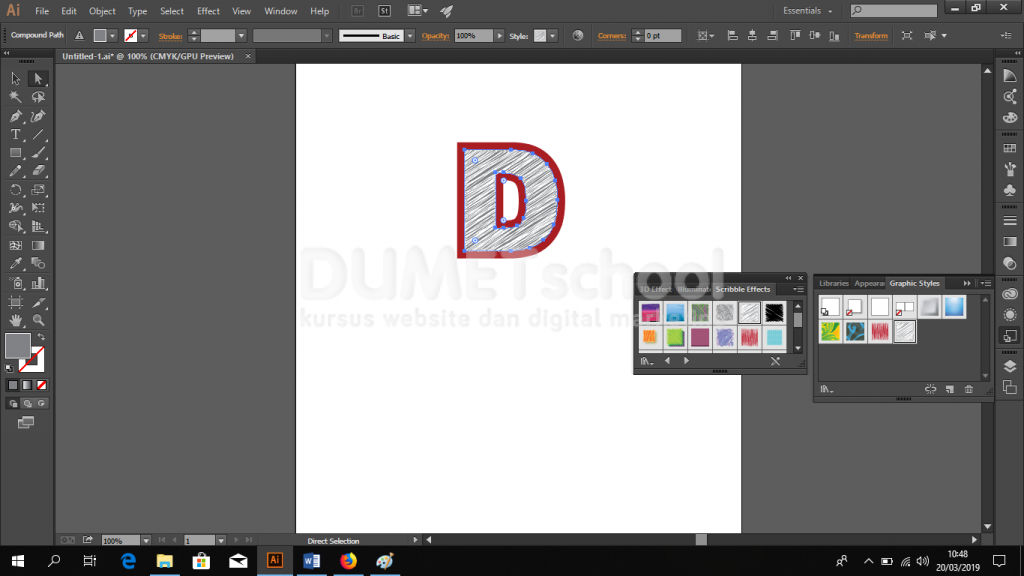This screenshot has width=1024, height=576.
Task: Open the Object menu
Action: point(102,11)
